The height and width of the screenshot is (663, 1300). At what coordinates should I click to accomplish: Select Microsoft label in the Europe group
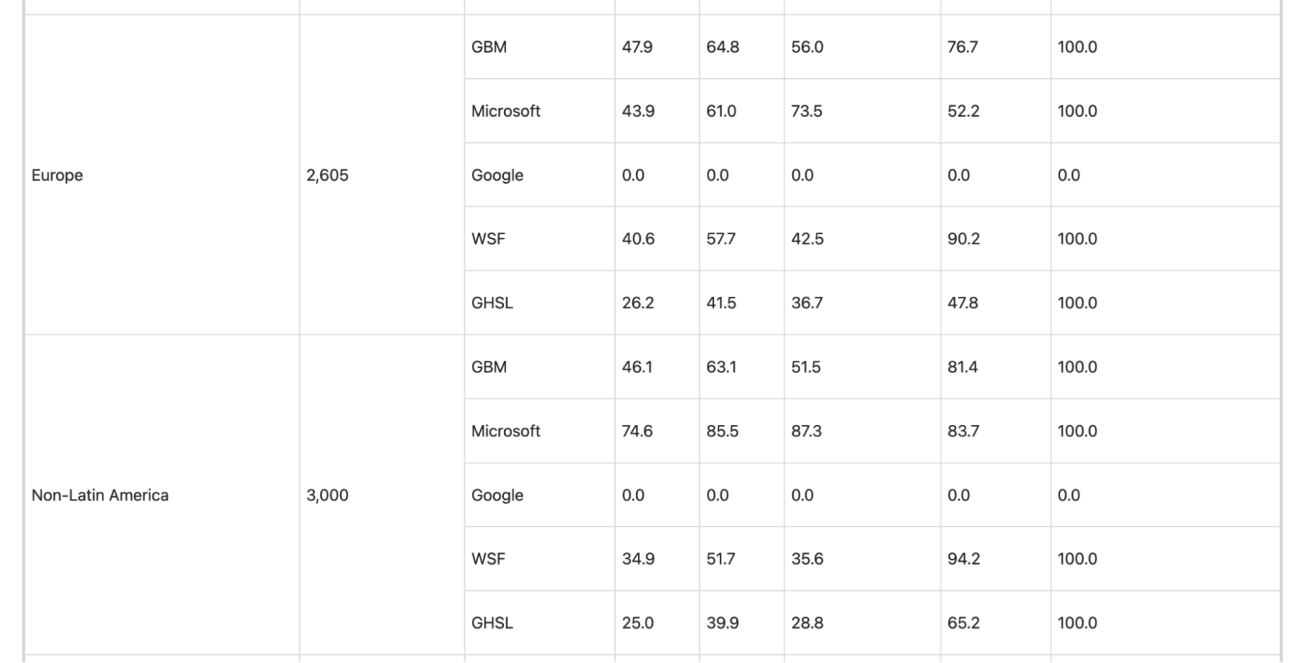(506, 111)
